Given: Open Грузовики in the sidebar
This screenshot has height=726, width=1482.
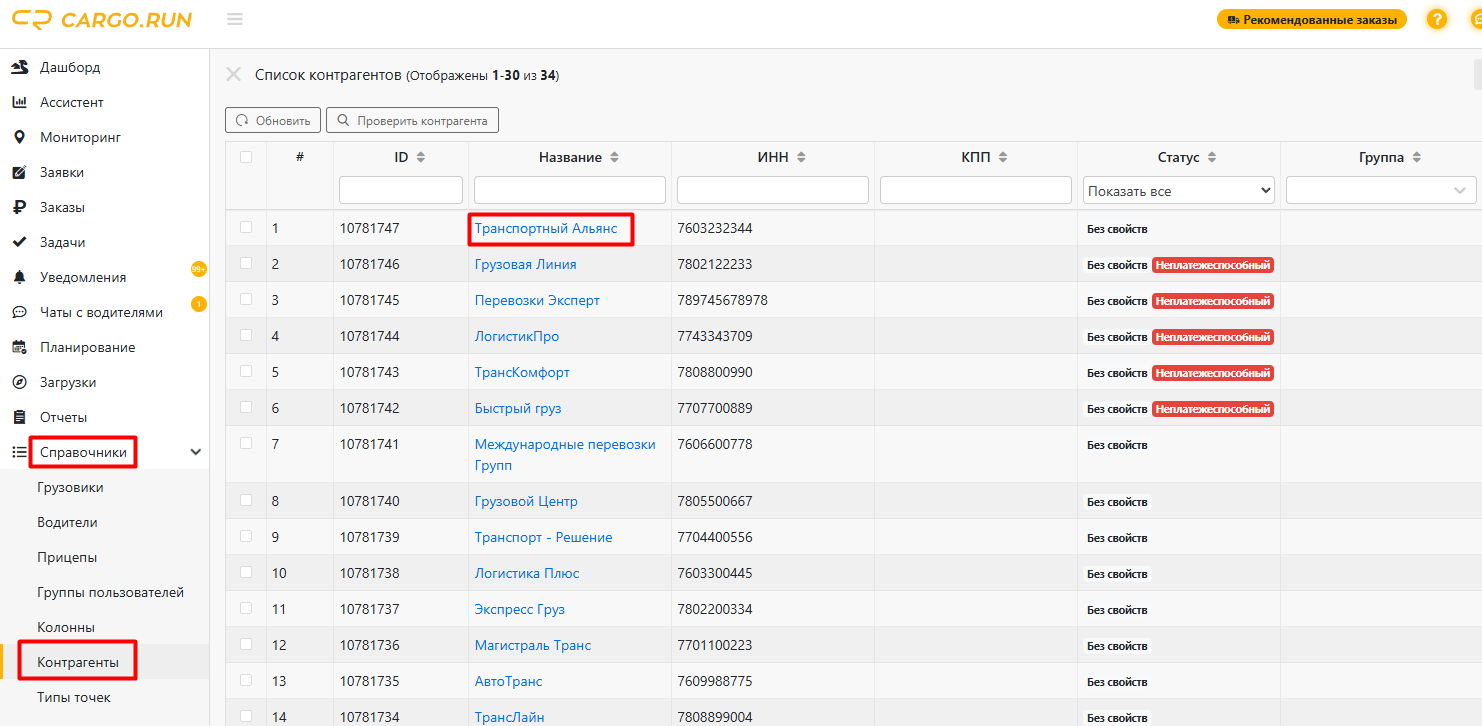Looking at the screenshot, I should point(70,488).
